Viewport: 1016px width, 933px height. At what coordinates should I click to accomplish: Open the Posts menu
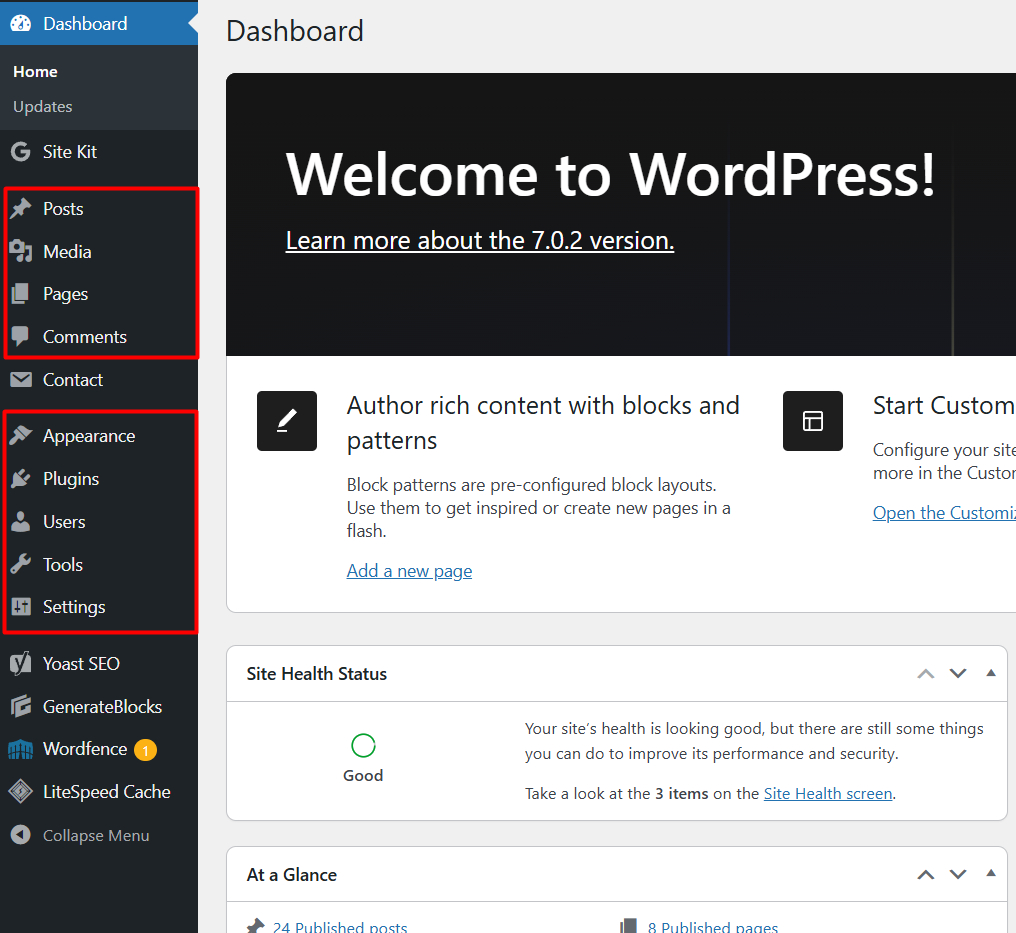pos(98,209)
